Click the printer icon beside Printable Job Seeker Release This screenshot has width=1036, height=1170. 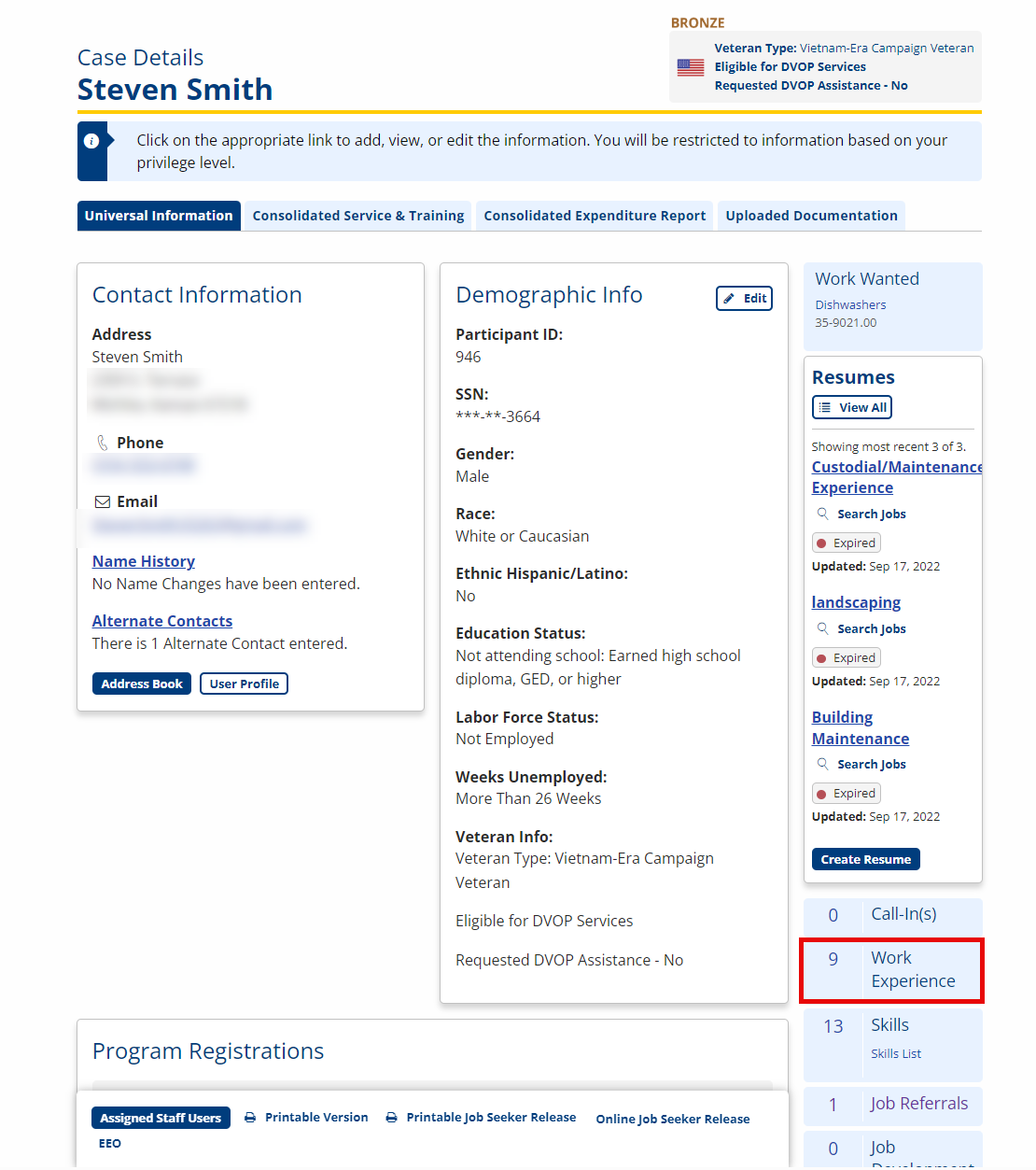(392, 1118)
